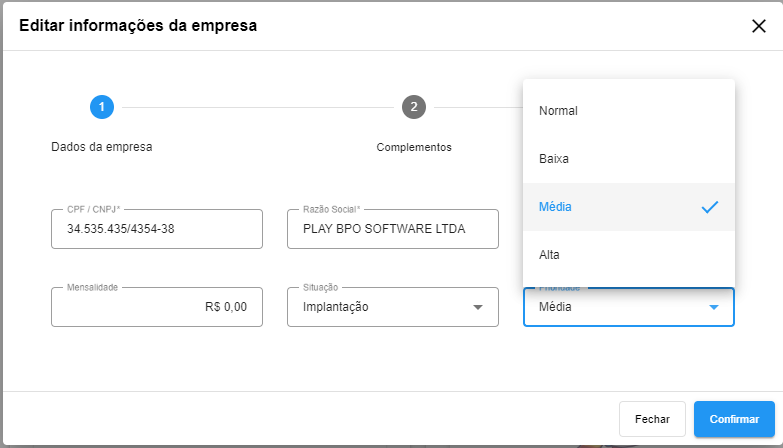
Task: Focus the Mensalidade amount field
Action: (x=157, y=307)
